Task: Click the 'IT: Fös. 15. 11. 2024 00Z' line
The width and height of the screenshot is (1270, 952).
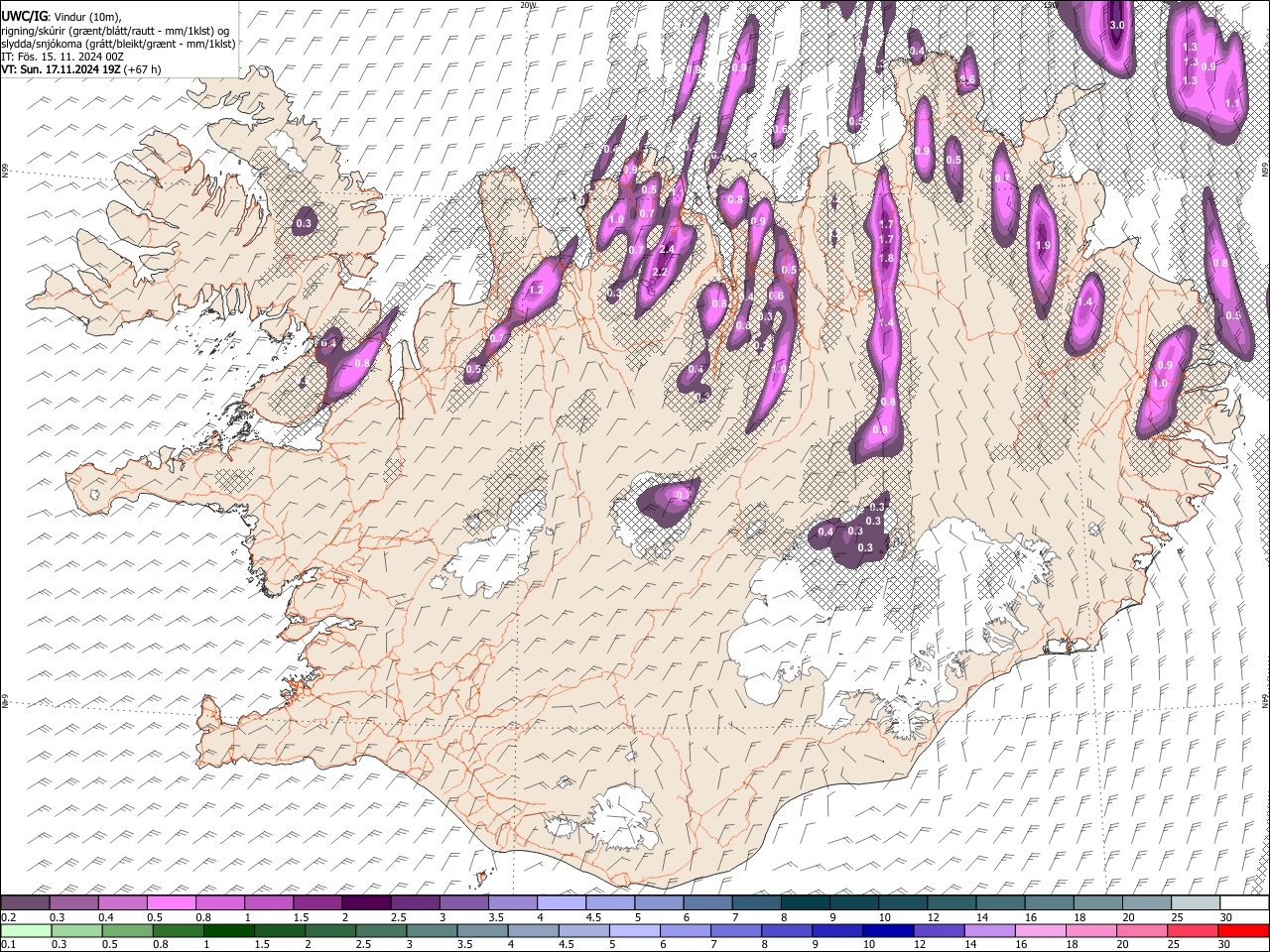Action: (63, 57)
